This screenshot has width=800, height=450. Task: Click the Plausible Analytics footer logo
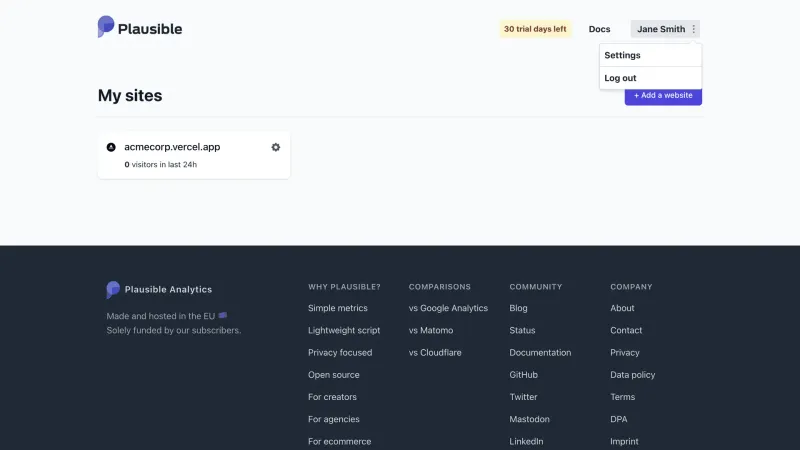pyautogui.click(x=159, y=289)
